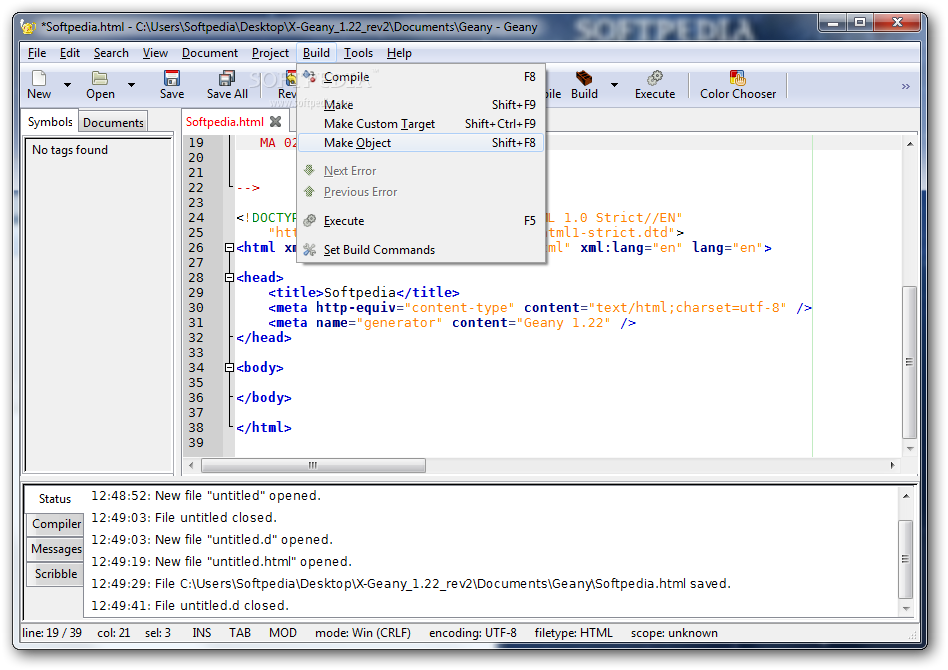Click 'encoding: UTF-8' in status bar

473,633
